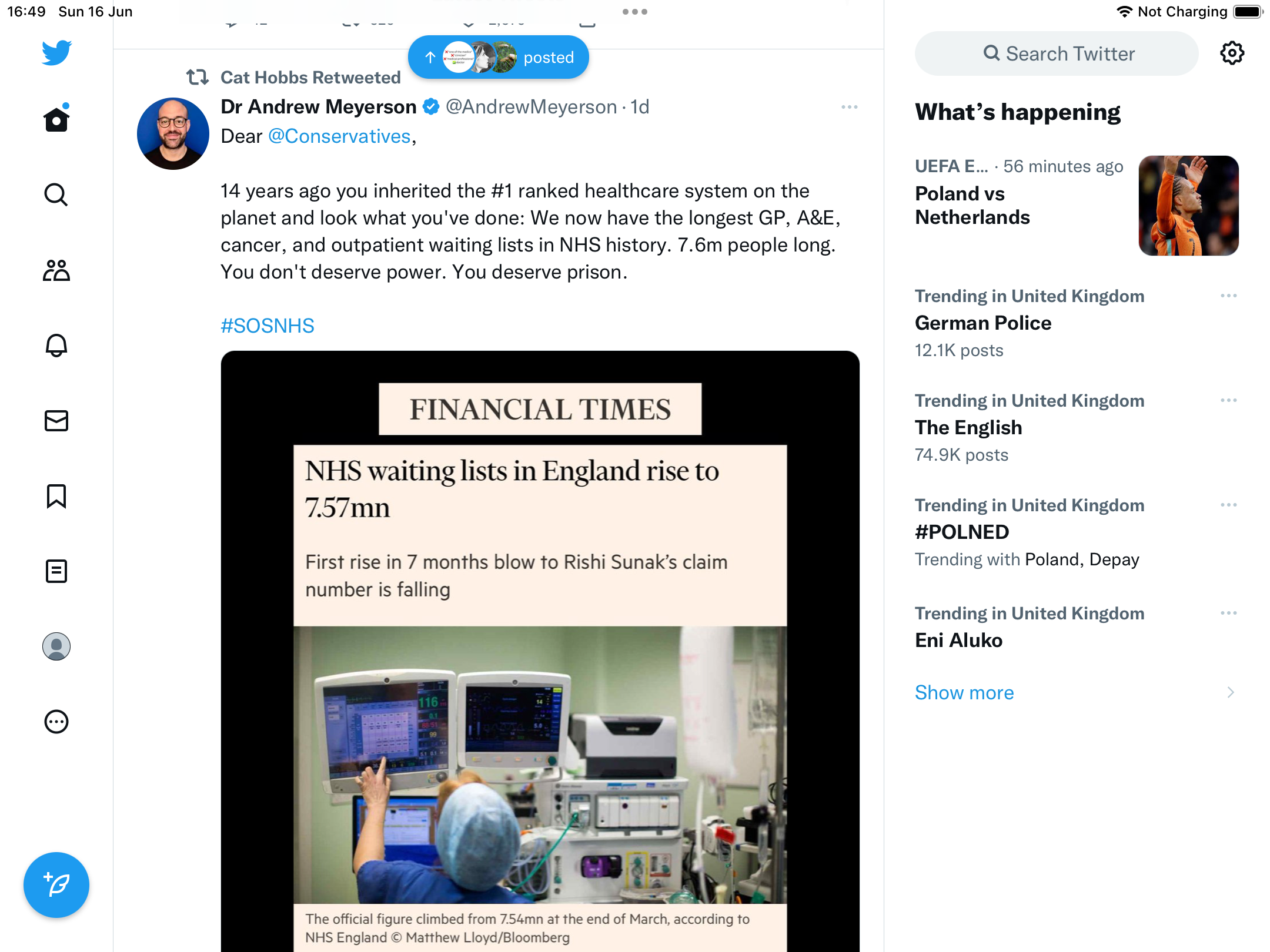Open #POLNED trending topic
1270x952 pixels.
pyautogui.click(x=962, y=532)
